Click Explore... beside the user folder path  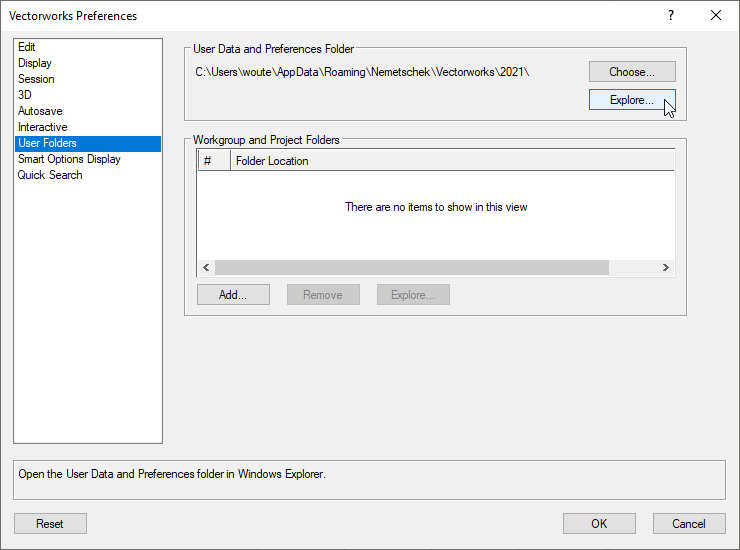[632, 100]
